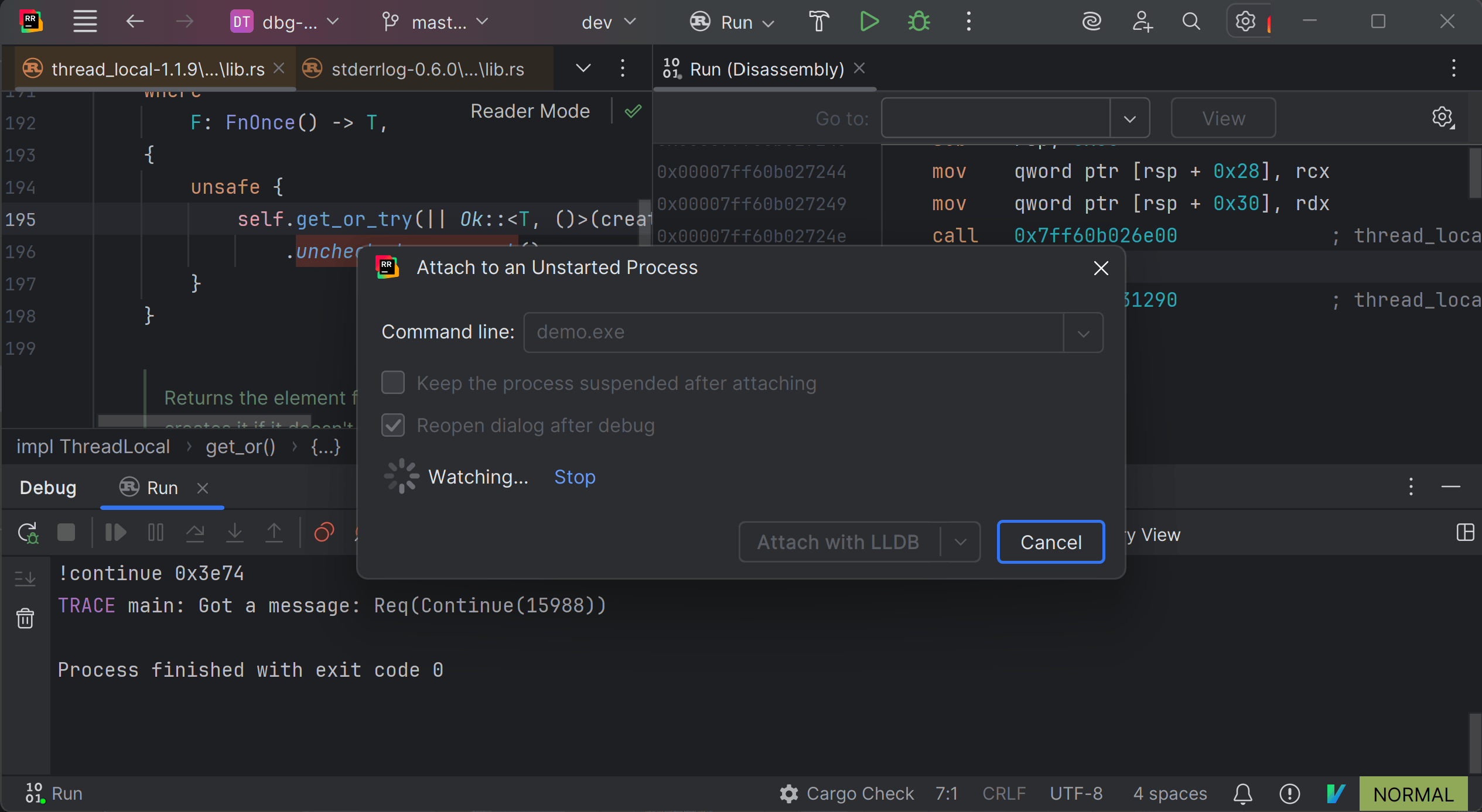Image resolution: width=1482 pixels, height=812 pixels.
Task: Open the Notifications bell icon
Action: [x=1242, y=794]
